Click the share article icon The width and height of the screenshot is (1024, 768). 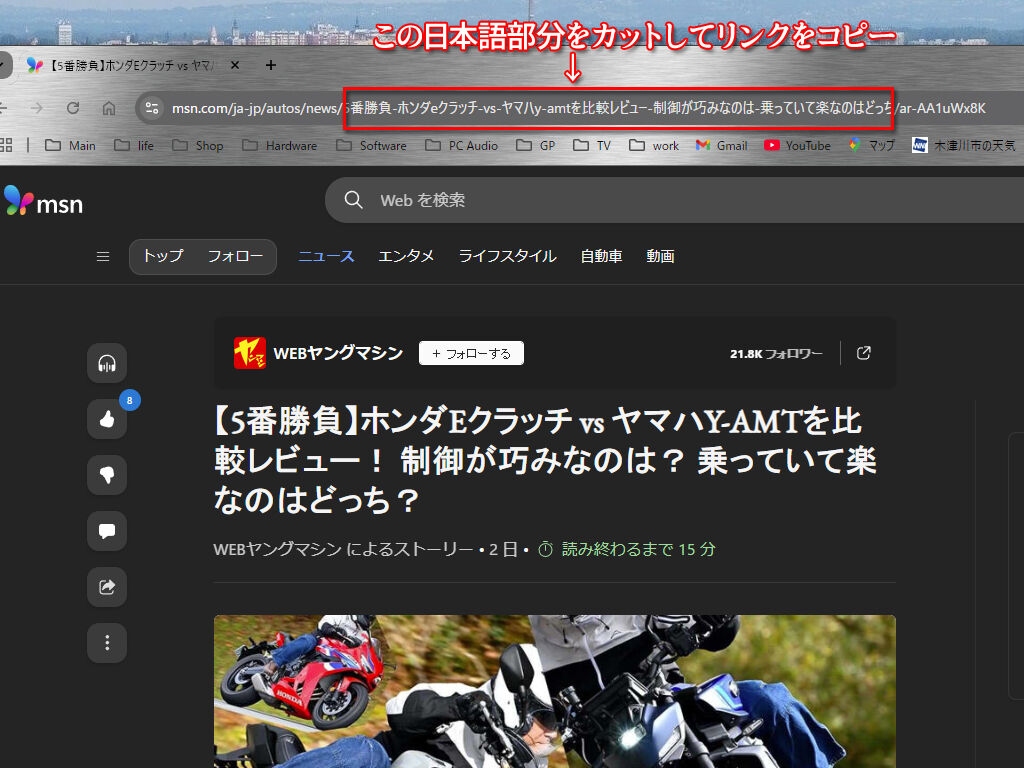(x=107, y=587)
